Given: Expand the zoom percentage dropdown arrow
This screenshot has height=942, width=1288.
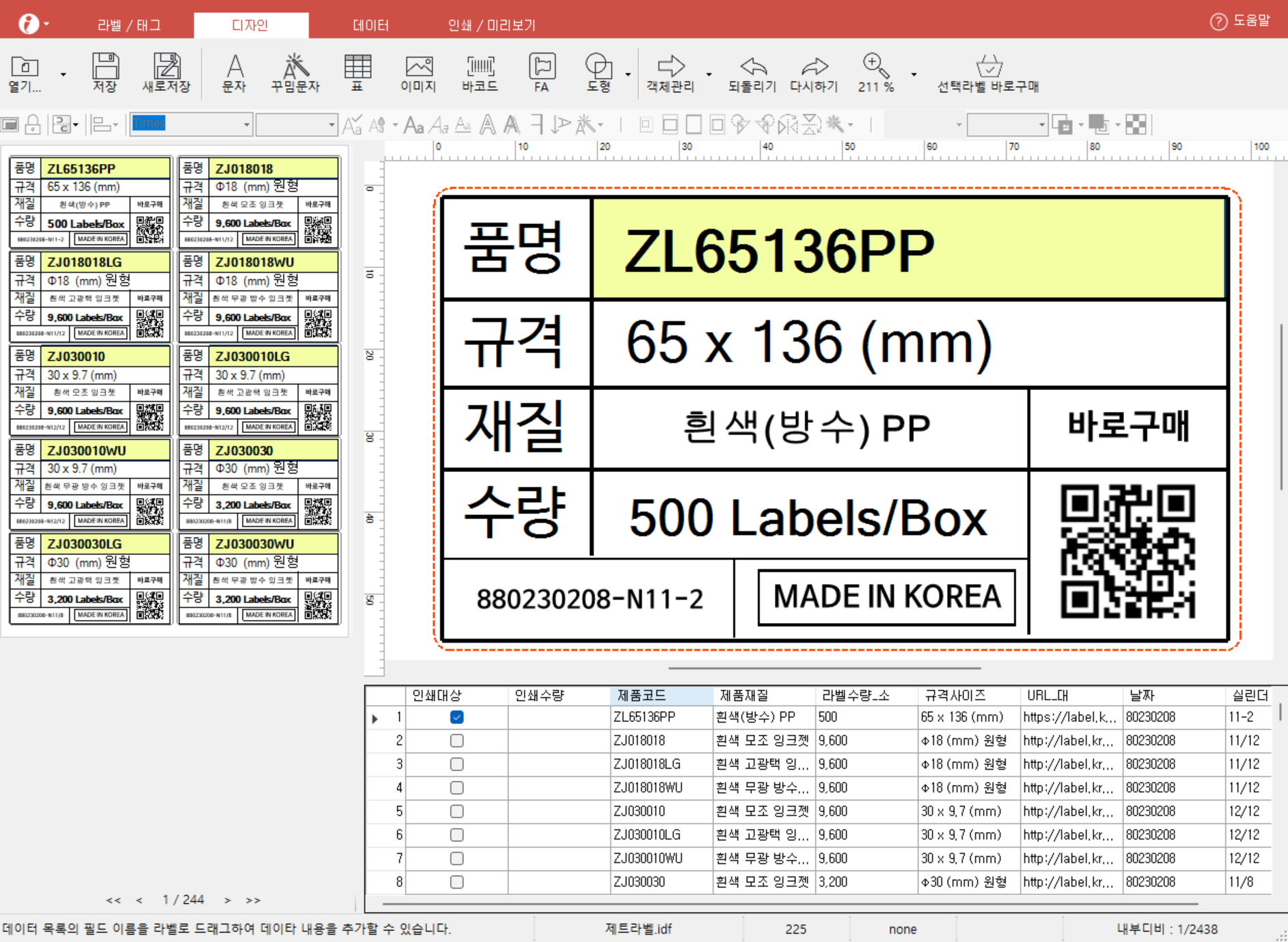Looking at the screenshot, I should (x=914, y=74).
